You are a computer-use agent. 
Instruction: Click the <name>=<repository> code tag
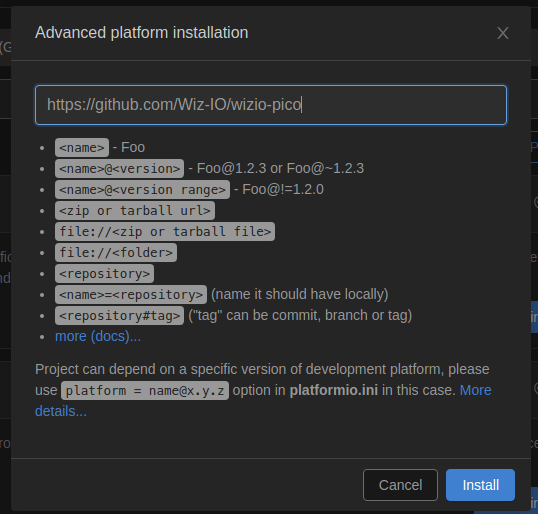tap(131, 294)
